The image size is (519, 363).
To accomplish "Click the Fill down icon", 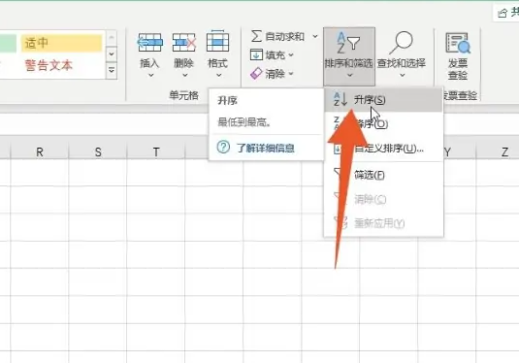I will [256, 55].
